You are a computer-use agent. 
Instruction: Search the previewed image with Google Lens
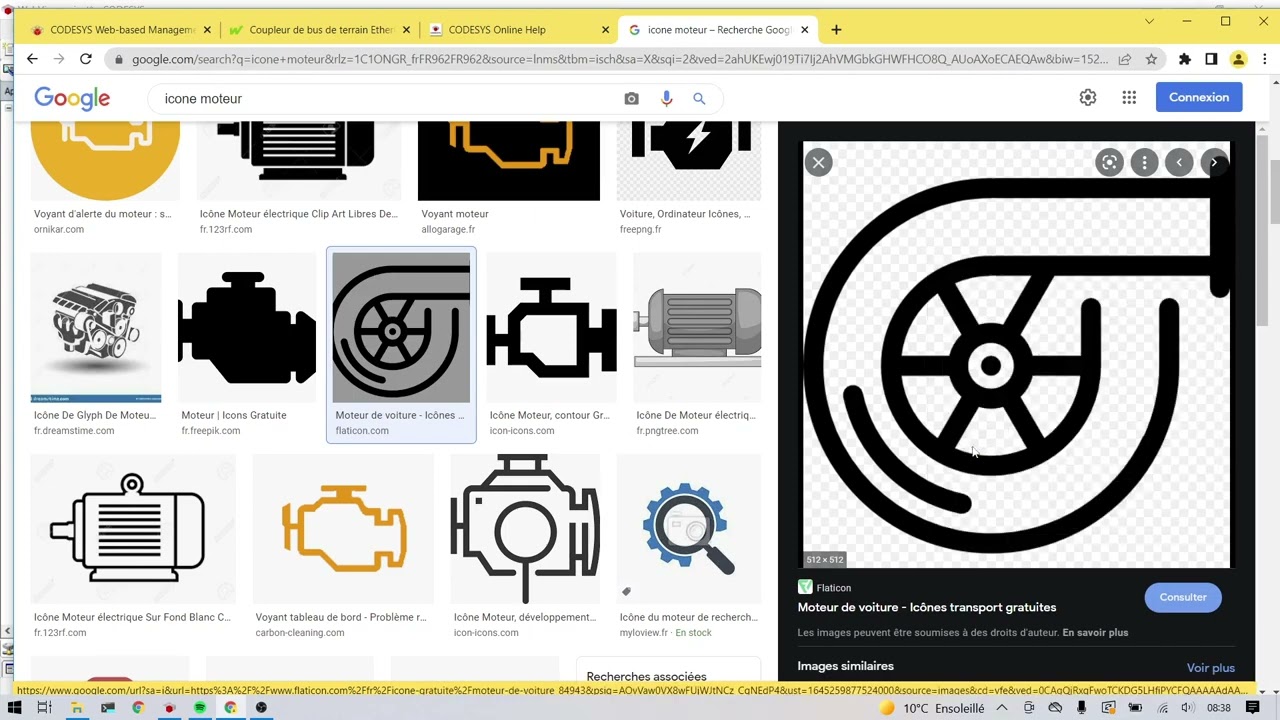pyautogui.click(x=1109, y=163)
